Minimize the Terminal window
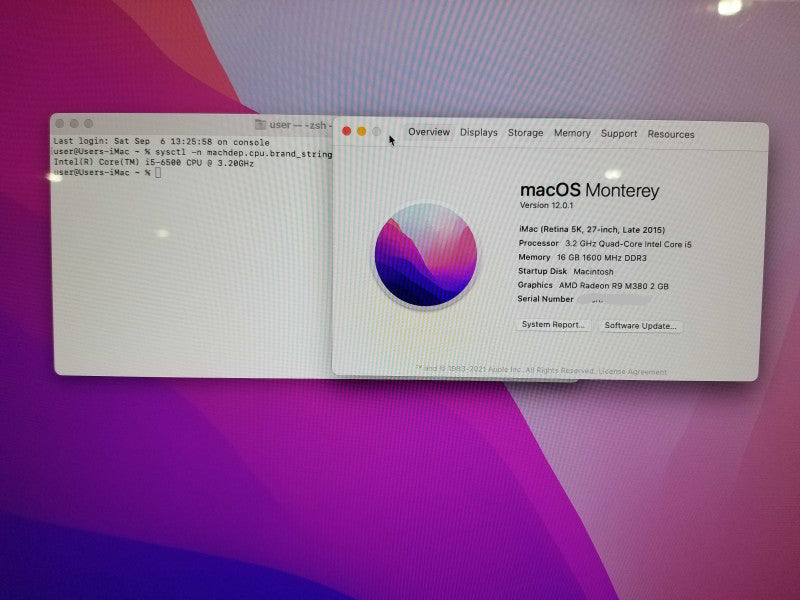This screenshot has width=800, height=600. (74, 123)
